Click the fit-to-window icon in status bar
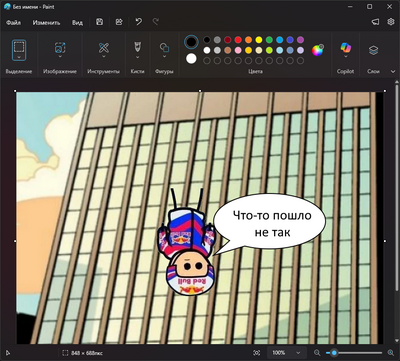This screenshot has width=400, height=361. point(257,353)
